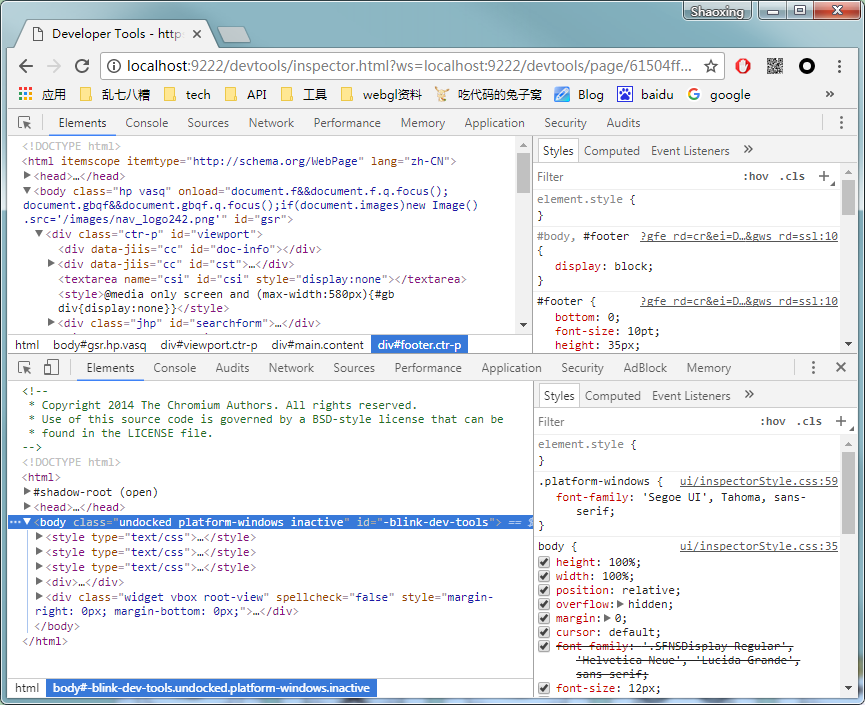The height and width of the screenshot is (705, 865).
Task: Open the red Opera-style extension icon
Action: (x=743, y=66)
